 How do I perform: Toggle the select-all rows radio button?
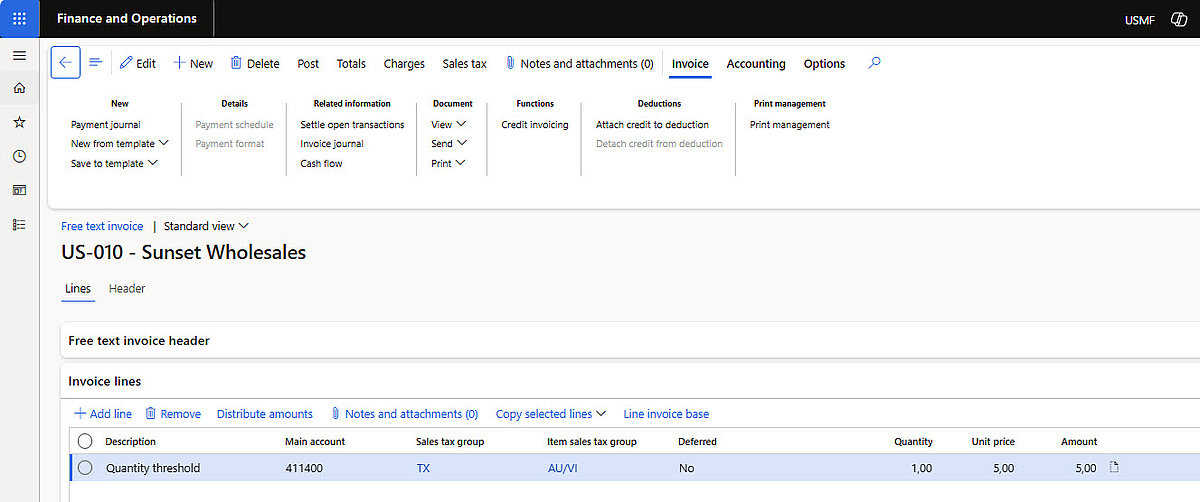click(85, 441)
